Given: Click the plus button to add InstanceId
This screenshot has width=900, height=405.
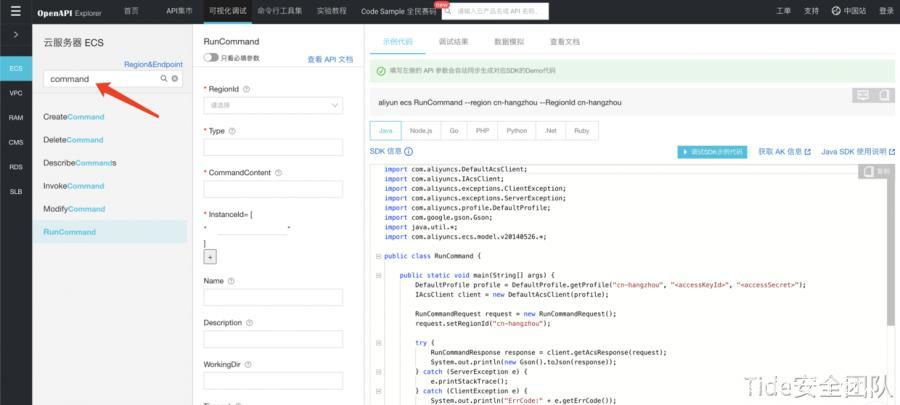Looking at the screenshot, I should tap(210, 258).
